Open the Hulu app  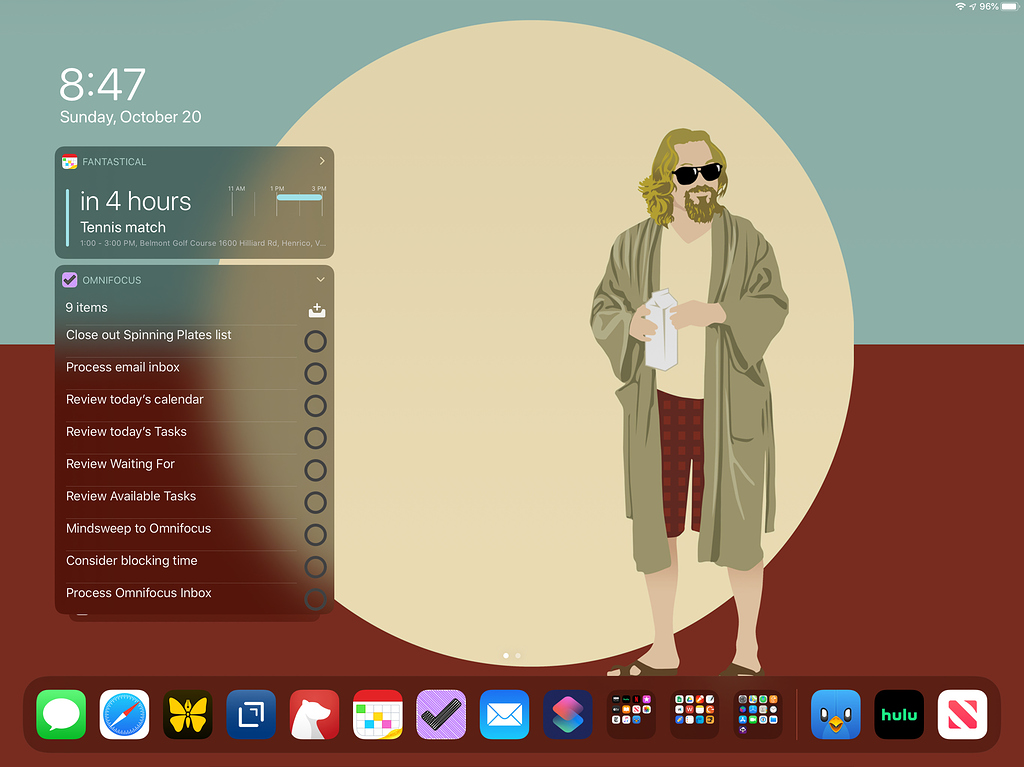[899, 714]
